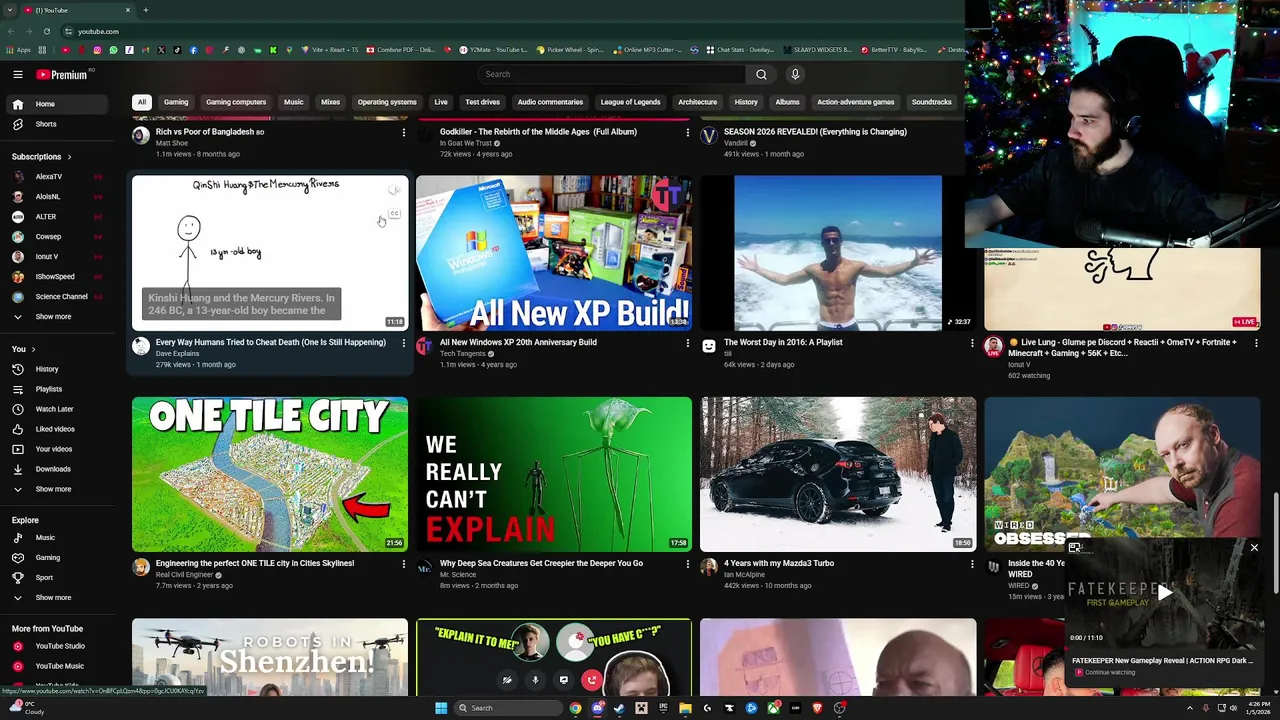Open options menu for Cheat Death video

coord(403,343)
